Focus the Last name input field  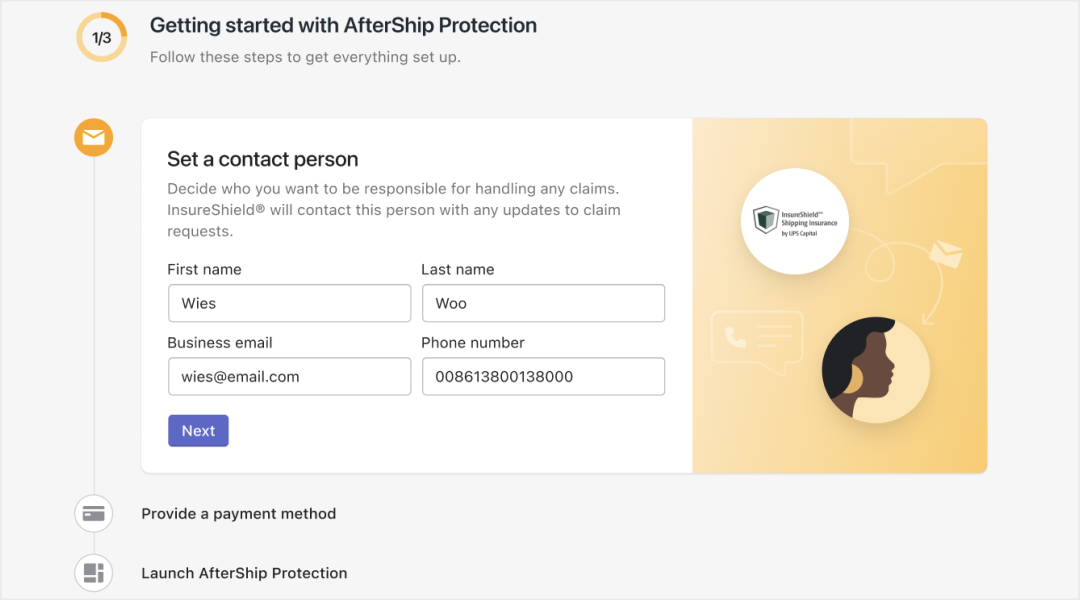[x=543, y=303]
